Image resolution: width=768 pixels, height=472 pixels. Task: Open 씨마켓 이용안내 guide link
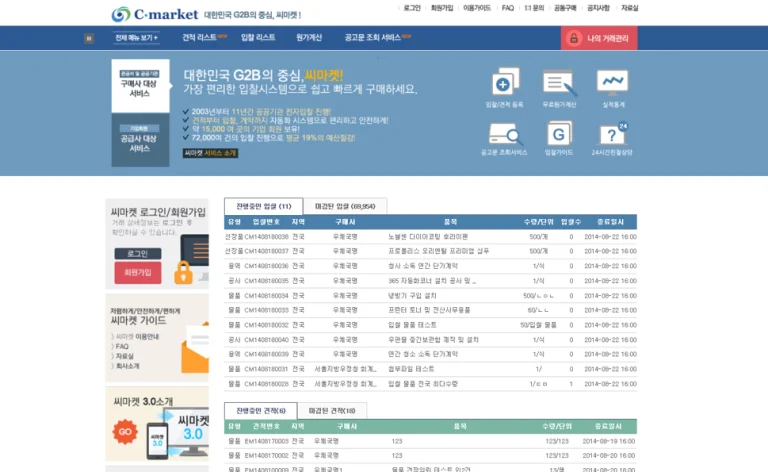coord(137,337)
